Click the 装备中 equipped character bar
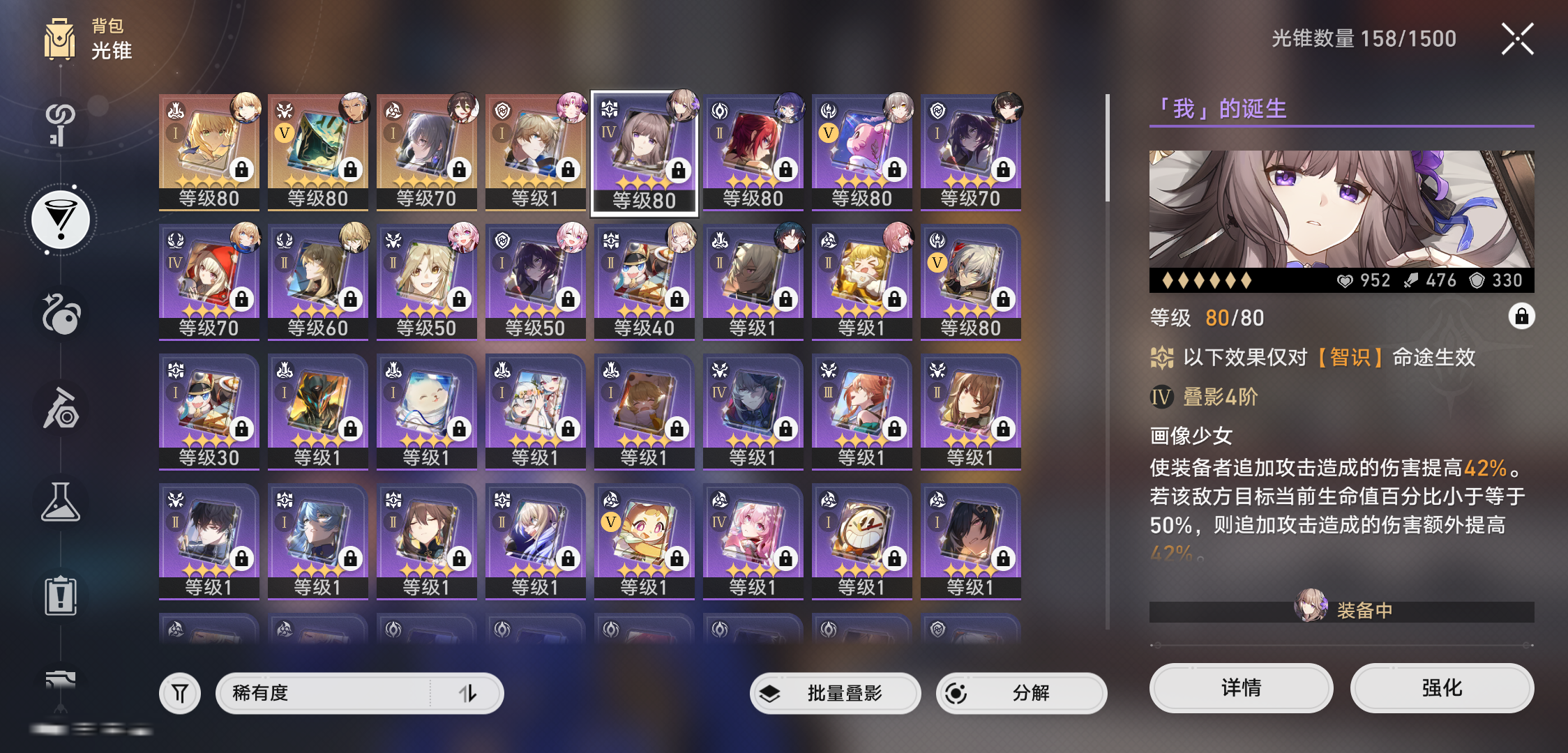The width and height of the screenshot is (1568, 753). coord(1342,611)
